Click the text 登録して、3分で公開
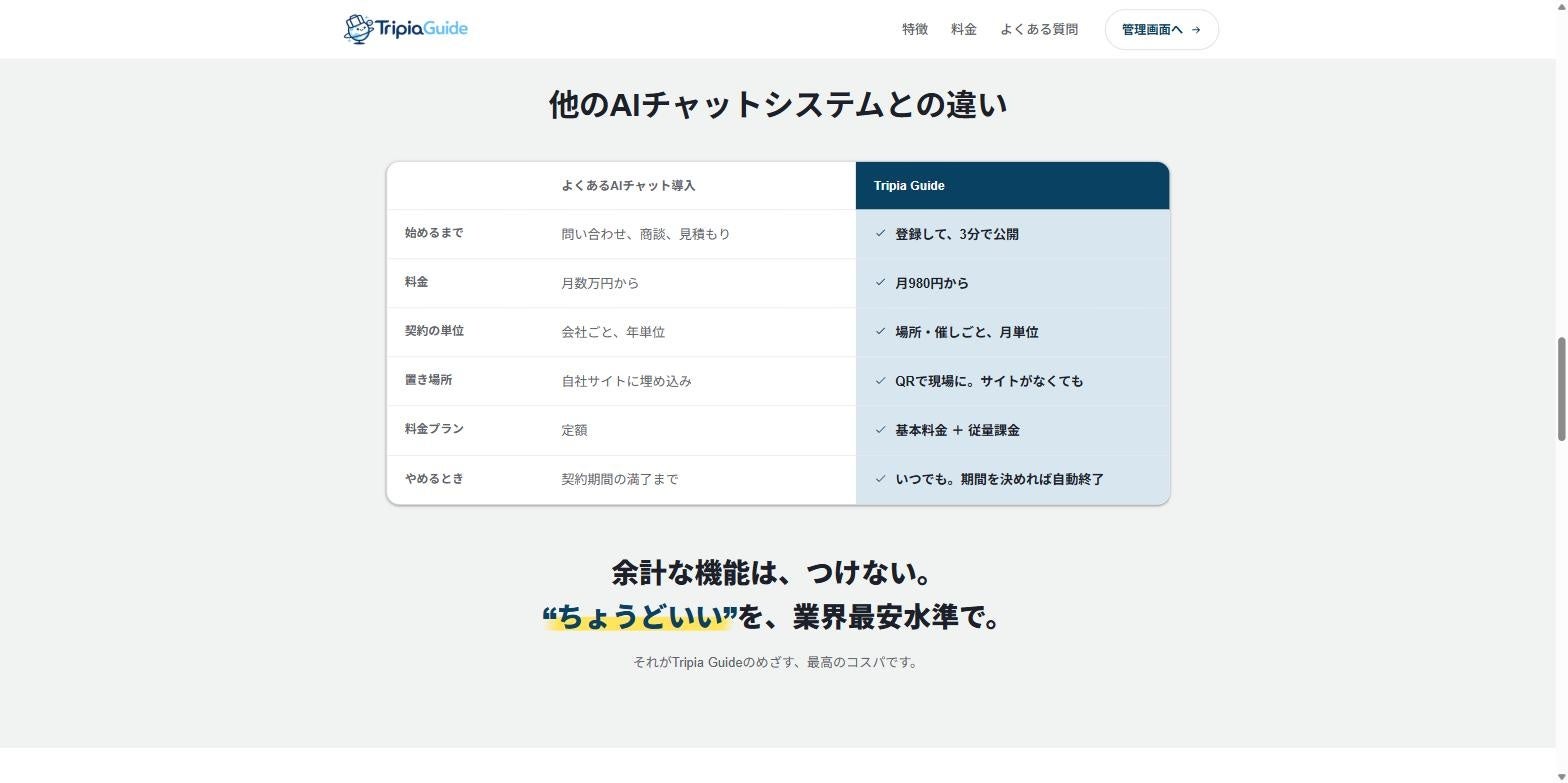The image size is (1568, 783). 957,234
